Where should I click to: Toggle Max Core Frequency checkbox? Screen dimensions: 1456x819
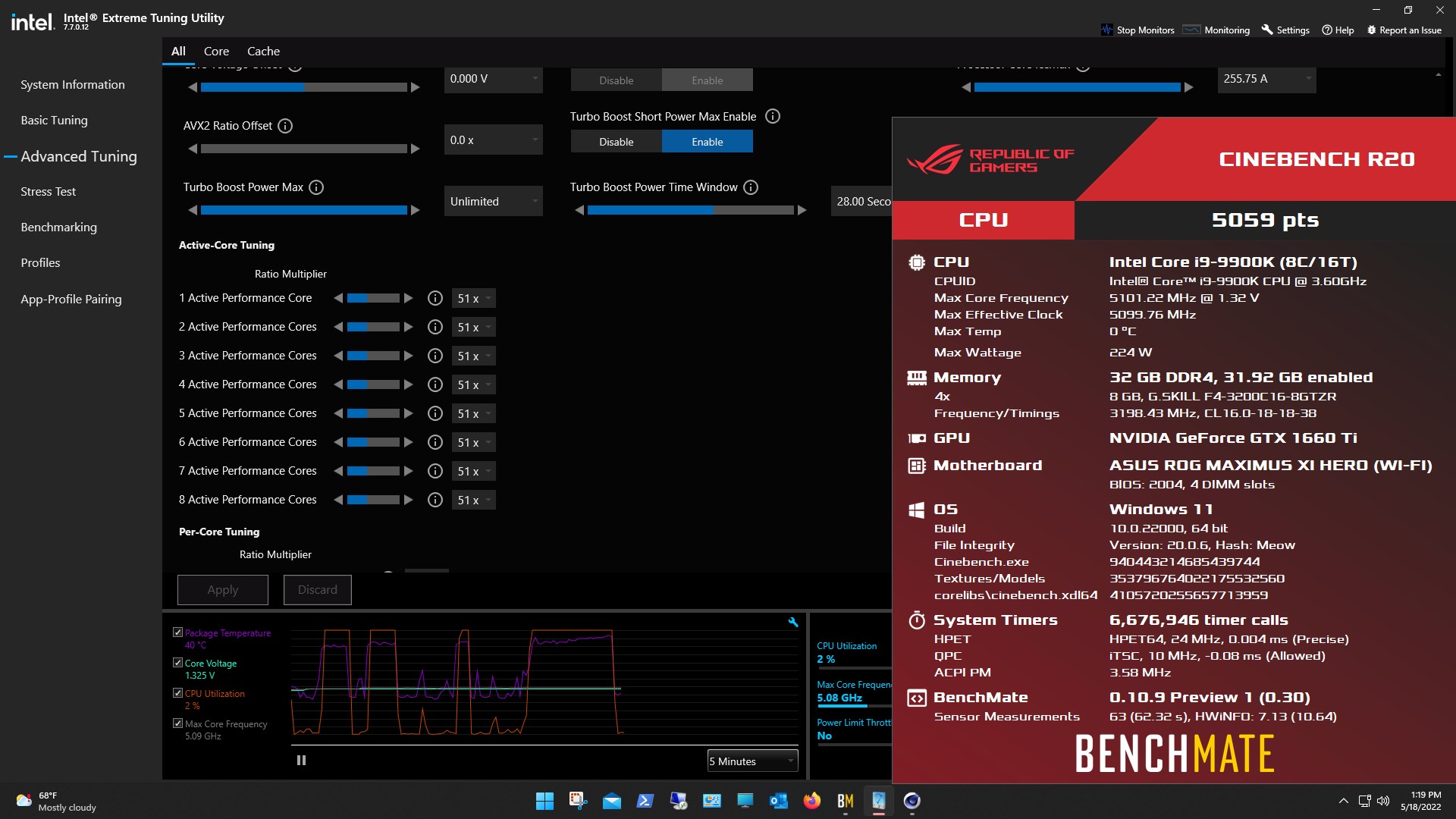[x=177, y=723]
